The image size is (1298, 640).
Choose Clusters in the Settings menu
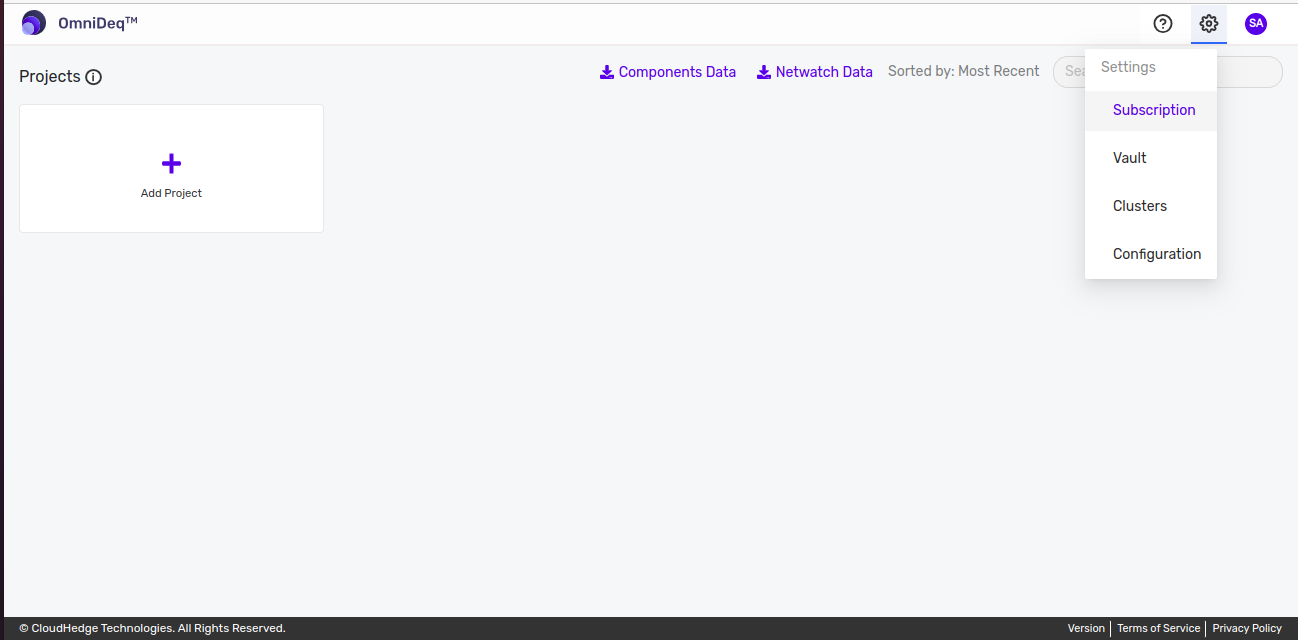1151,206
